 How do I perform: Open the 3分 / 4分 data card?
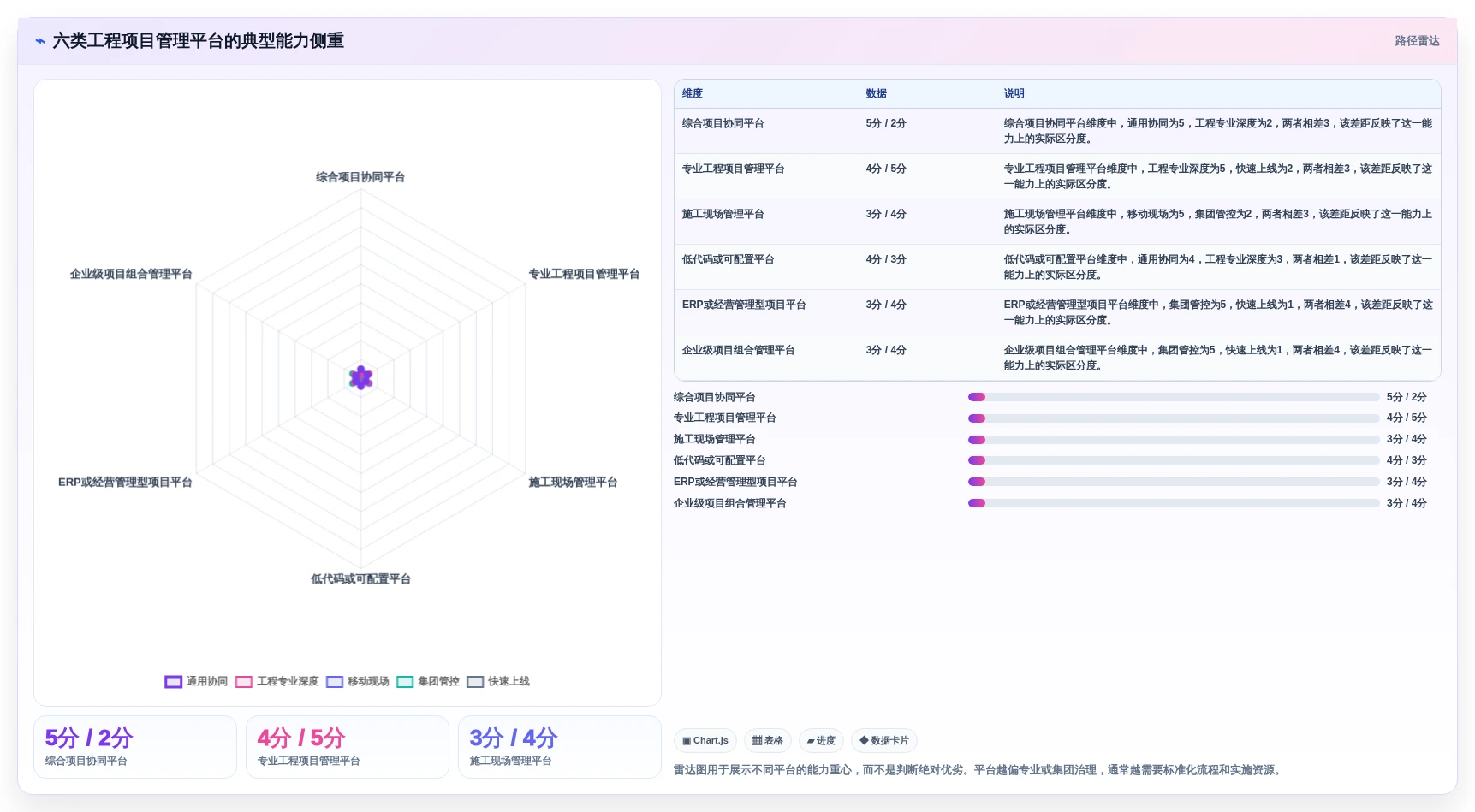560,747
